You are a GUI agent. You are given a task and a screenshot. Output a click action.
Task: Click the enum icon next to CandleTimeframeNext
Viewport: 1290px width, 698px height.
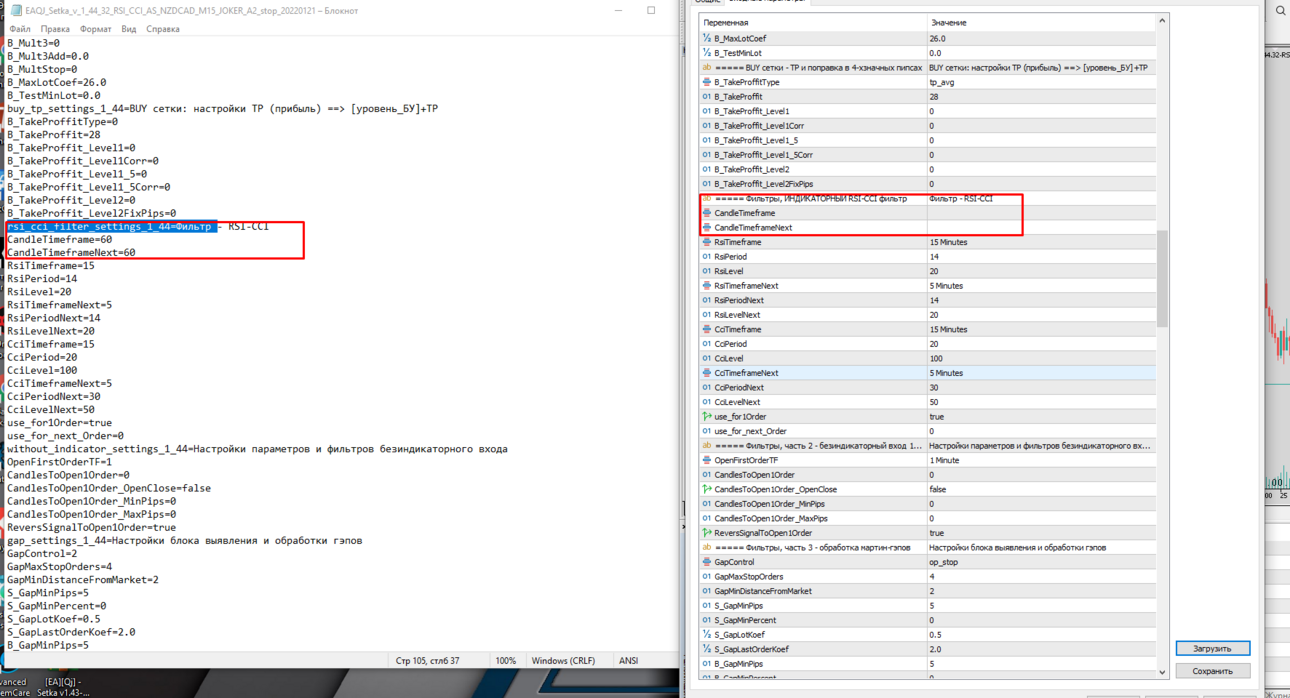707,228
